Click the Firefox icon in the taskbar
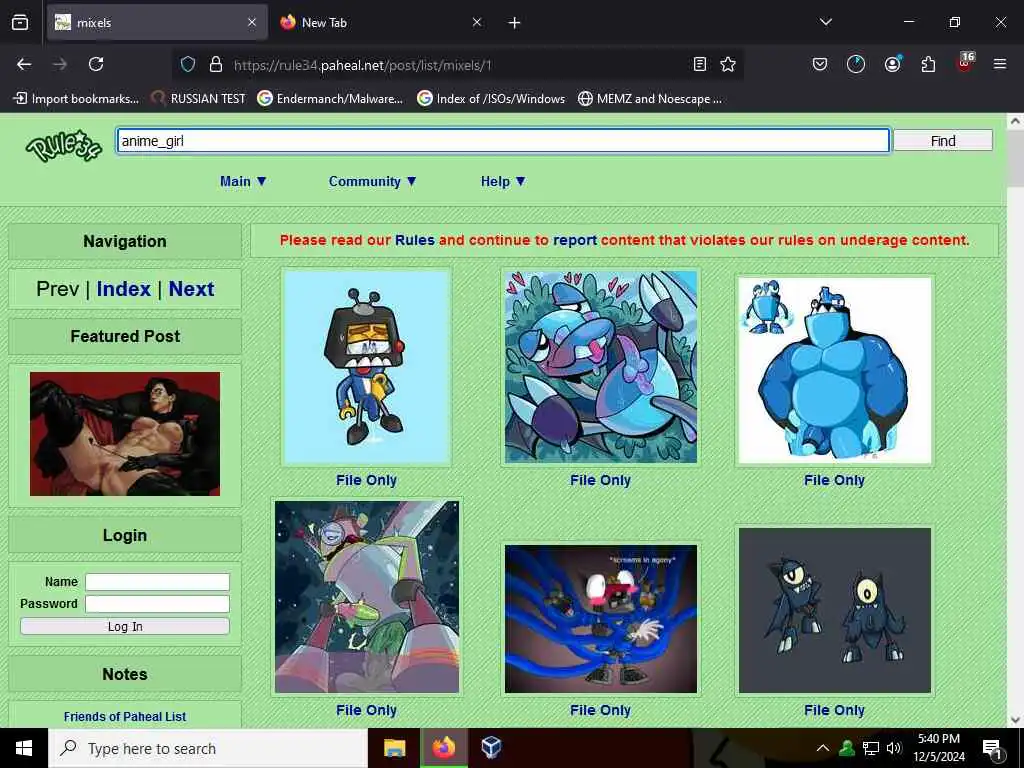This screenshot has width=1024, height=768. click(x=443, y=748)
